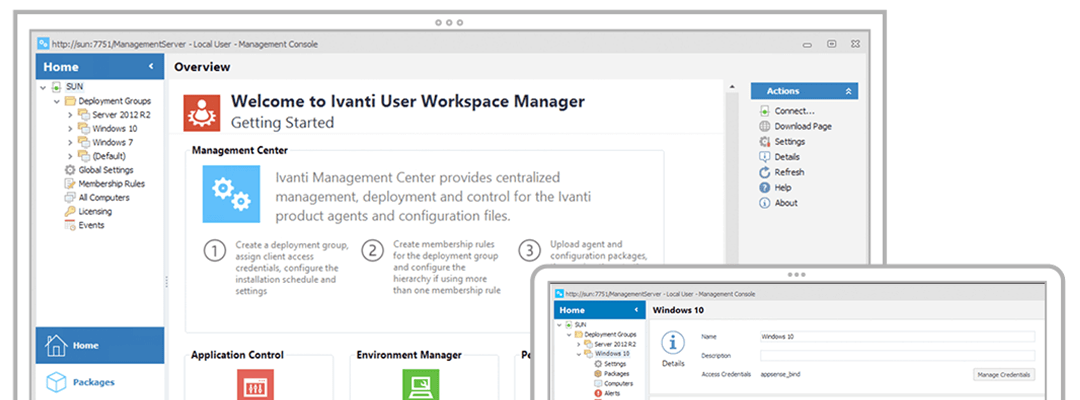Collapse the Home pane in the Overview window
The image size is (1080, 400).
(151, 67)
